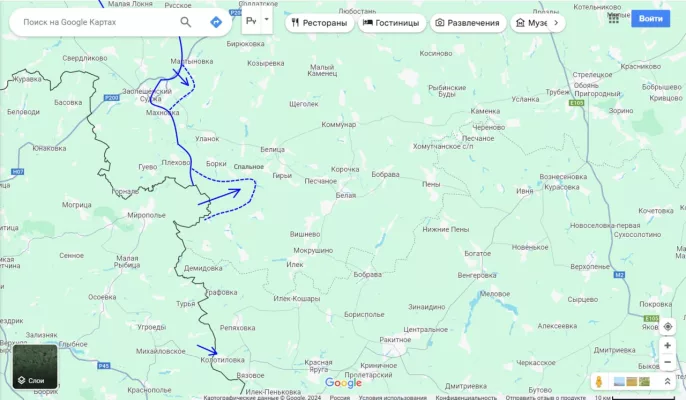Open the green terrain photo thumbnail
Image resolution: width=686 pixels, height=400 pixels.
[644, 382]
